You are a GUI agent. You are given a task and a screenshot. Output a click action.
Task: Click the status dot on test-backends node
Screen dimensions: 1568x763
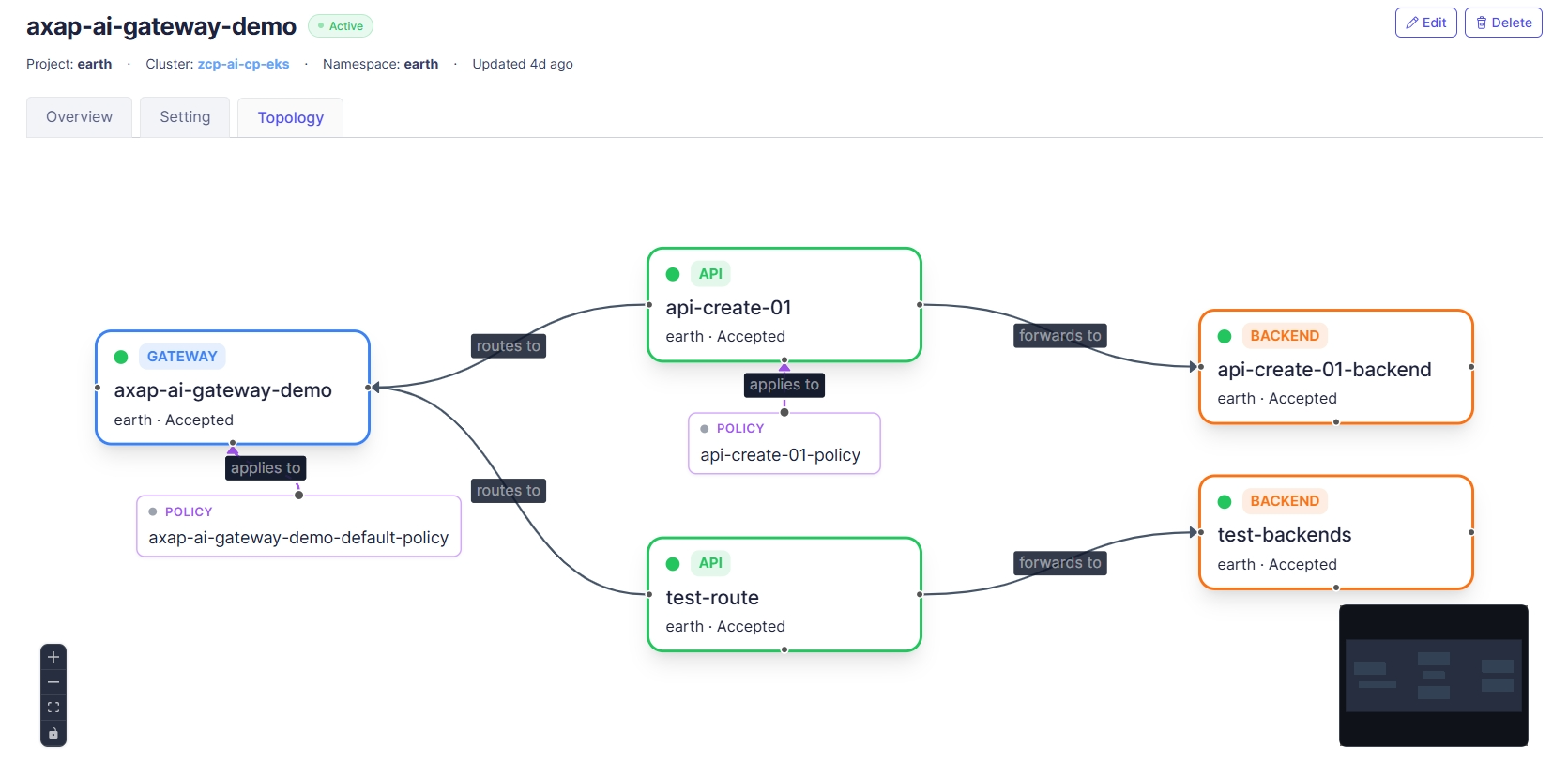[1225, 501]
